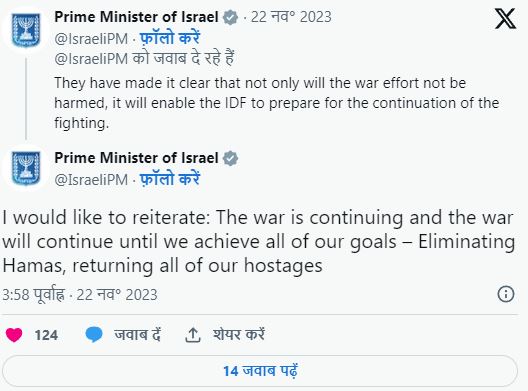The image size is (528, 391).
Task: Click the share upload arrow icon
Action: pos(193,335)
